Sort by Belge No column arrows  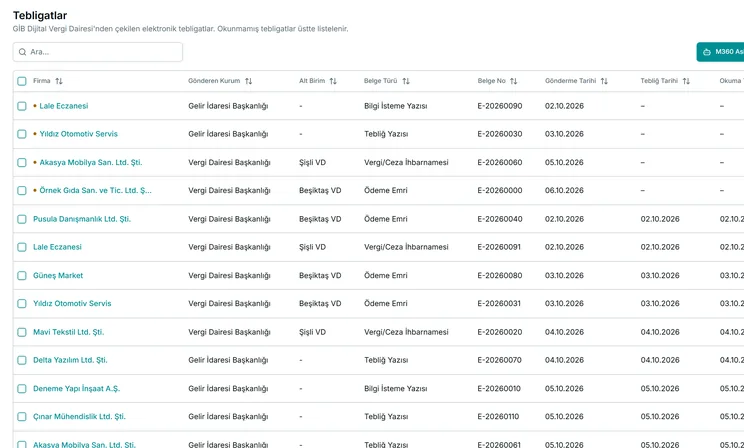pyautogui.click(x=513, y=81)
